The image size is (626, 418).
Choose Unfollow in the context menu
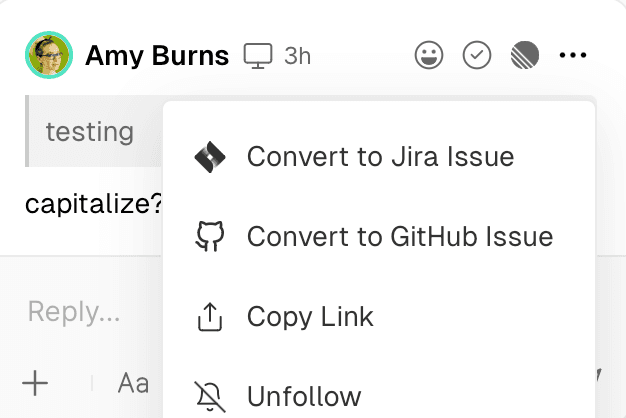[x=303, y=396]
